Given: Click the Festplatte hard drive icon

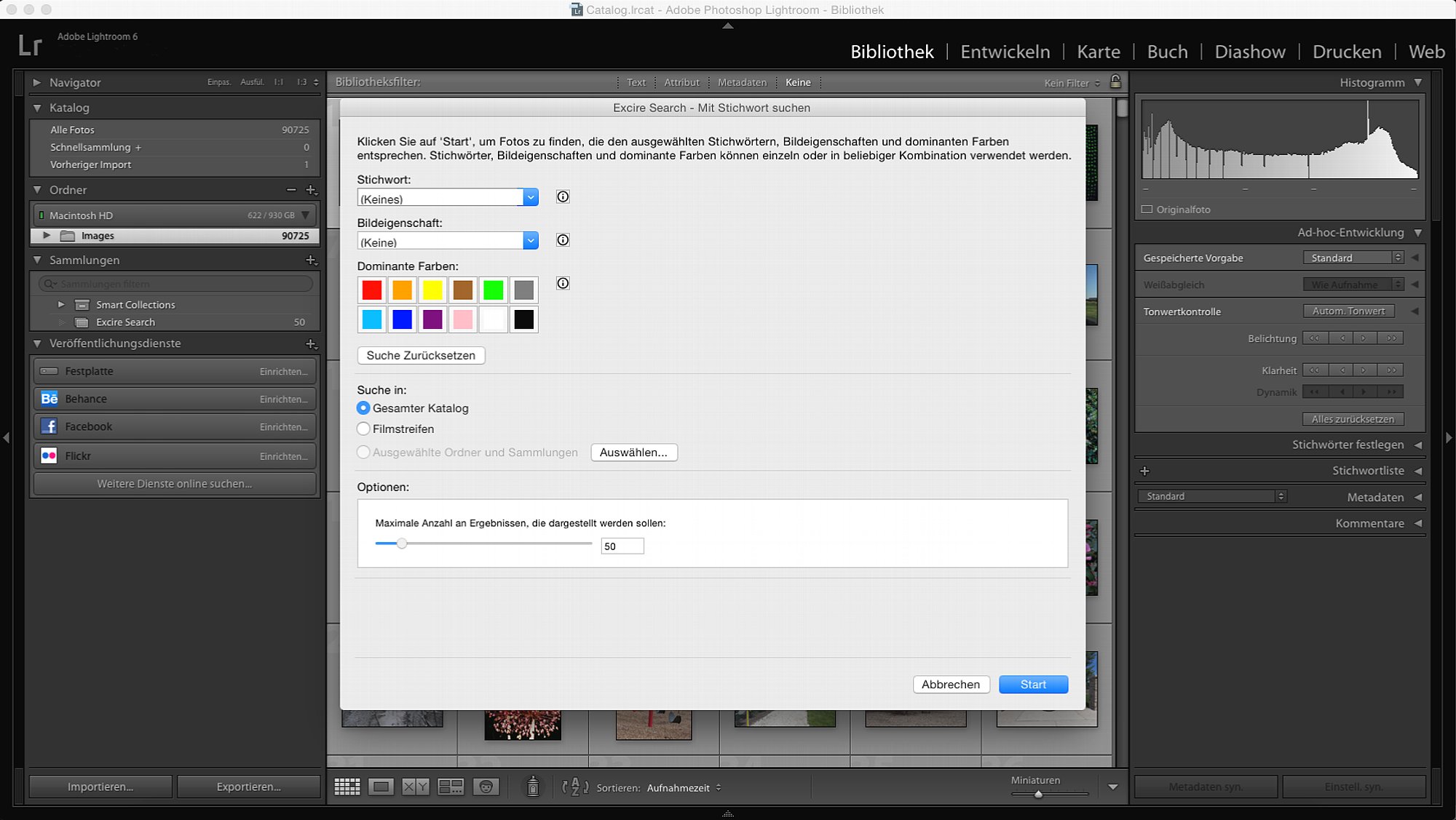Looking at the screenshot, I should (x=49, y=371).
